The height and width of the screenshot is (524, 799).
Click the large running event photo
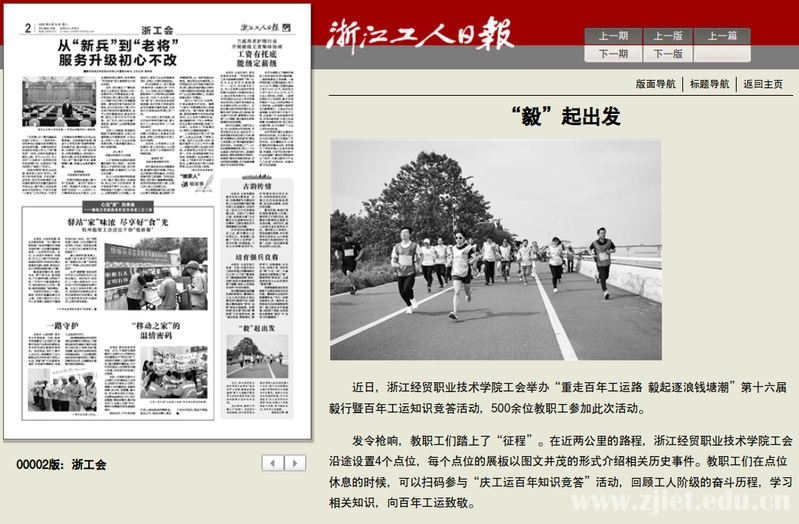click(x=495, y=250)
